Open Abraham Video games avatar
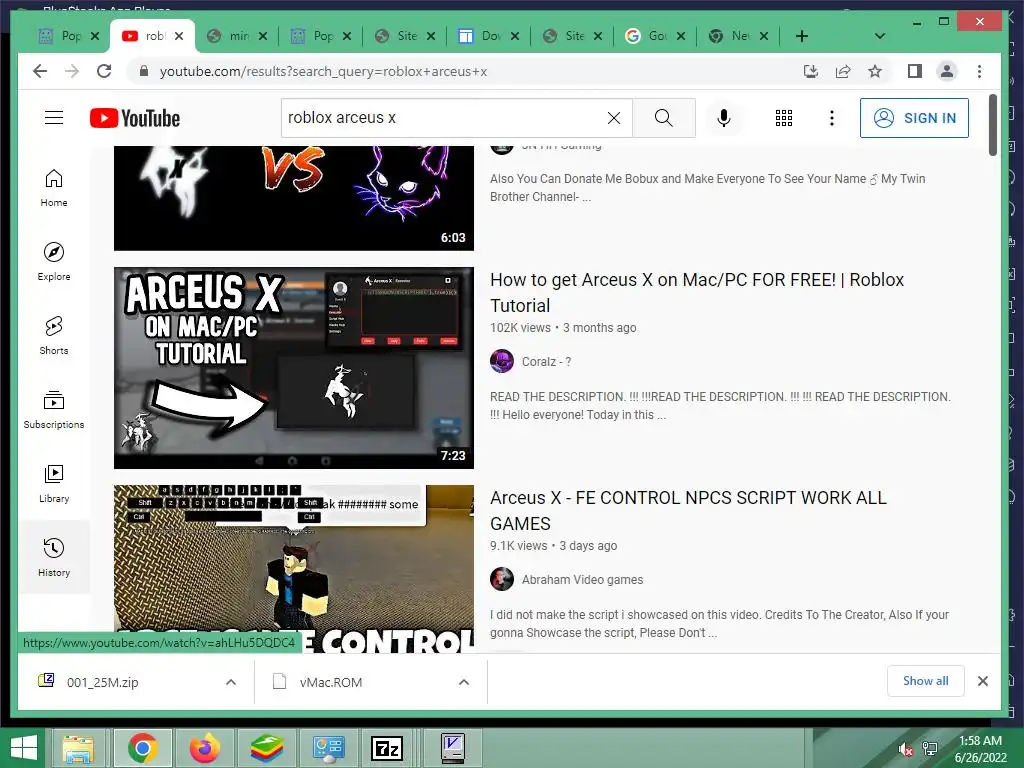1024x768 pixels. click(502, 579)
